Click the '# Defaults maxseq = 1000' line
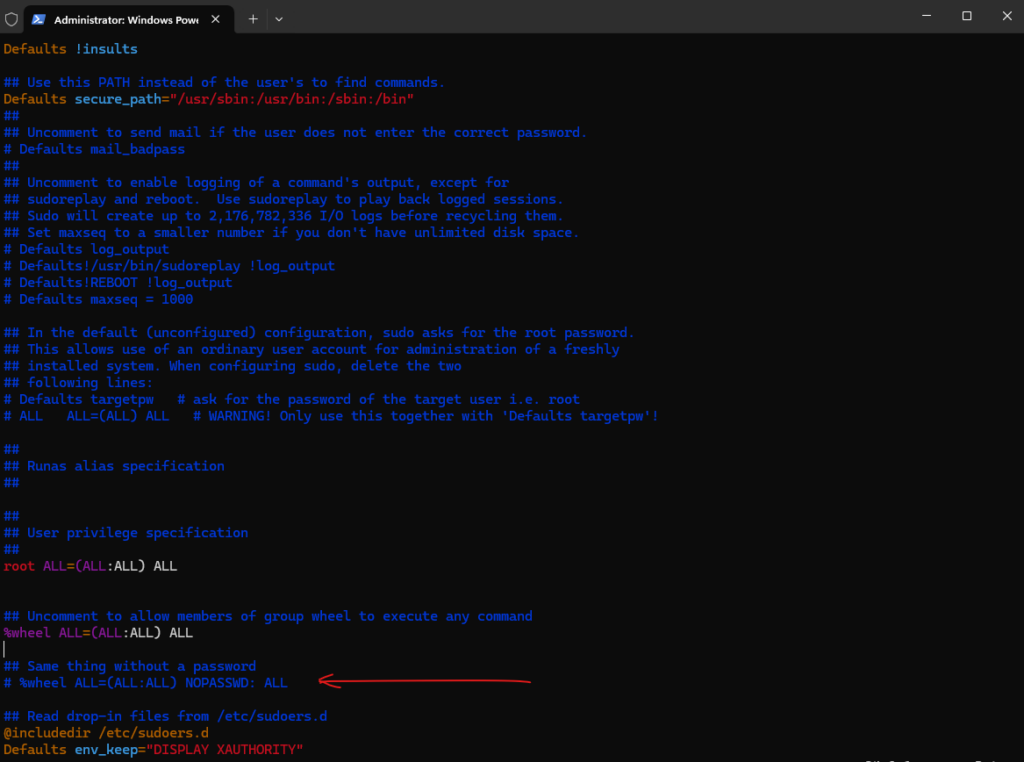This screenshot has height=762, width=1024. pyautogui.click(x=98, y=299)
